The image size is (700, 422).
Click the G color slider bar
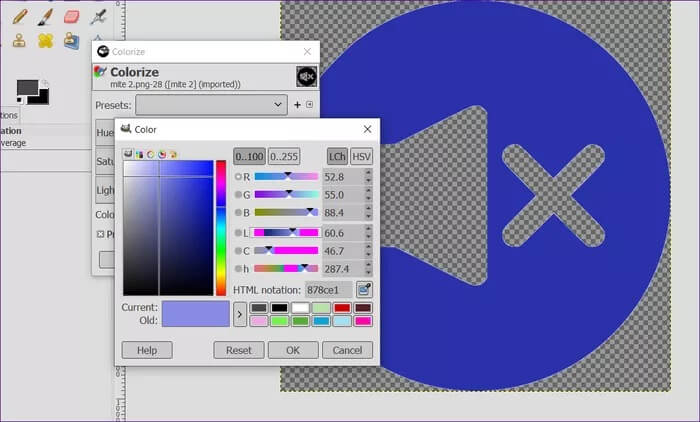[x=286, y=194]
